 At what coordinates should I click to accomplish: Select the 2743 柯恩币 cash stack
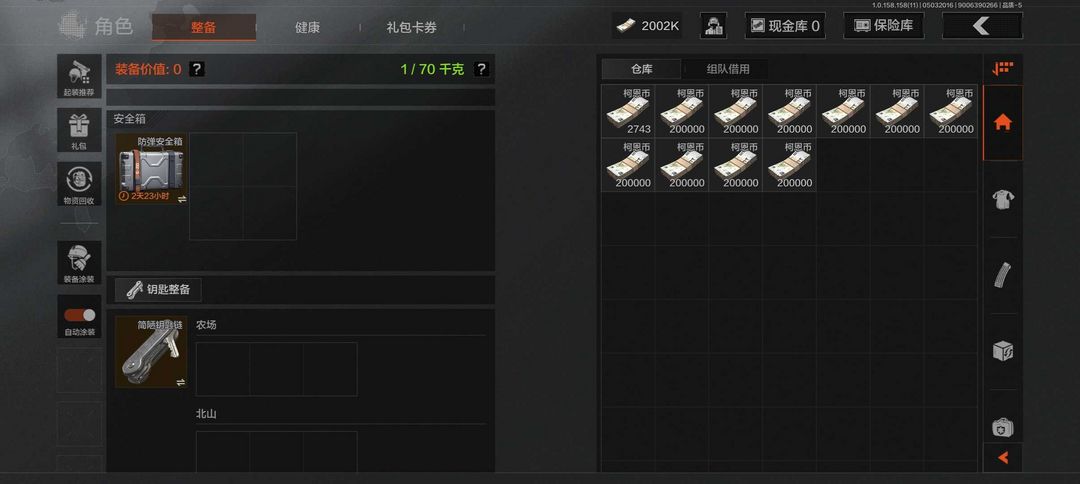628,112
